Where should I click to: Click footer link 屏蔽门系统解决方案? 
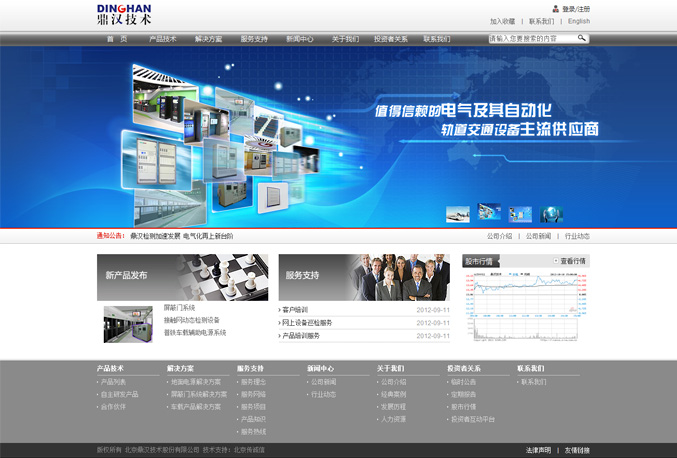click(199, 395)
